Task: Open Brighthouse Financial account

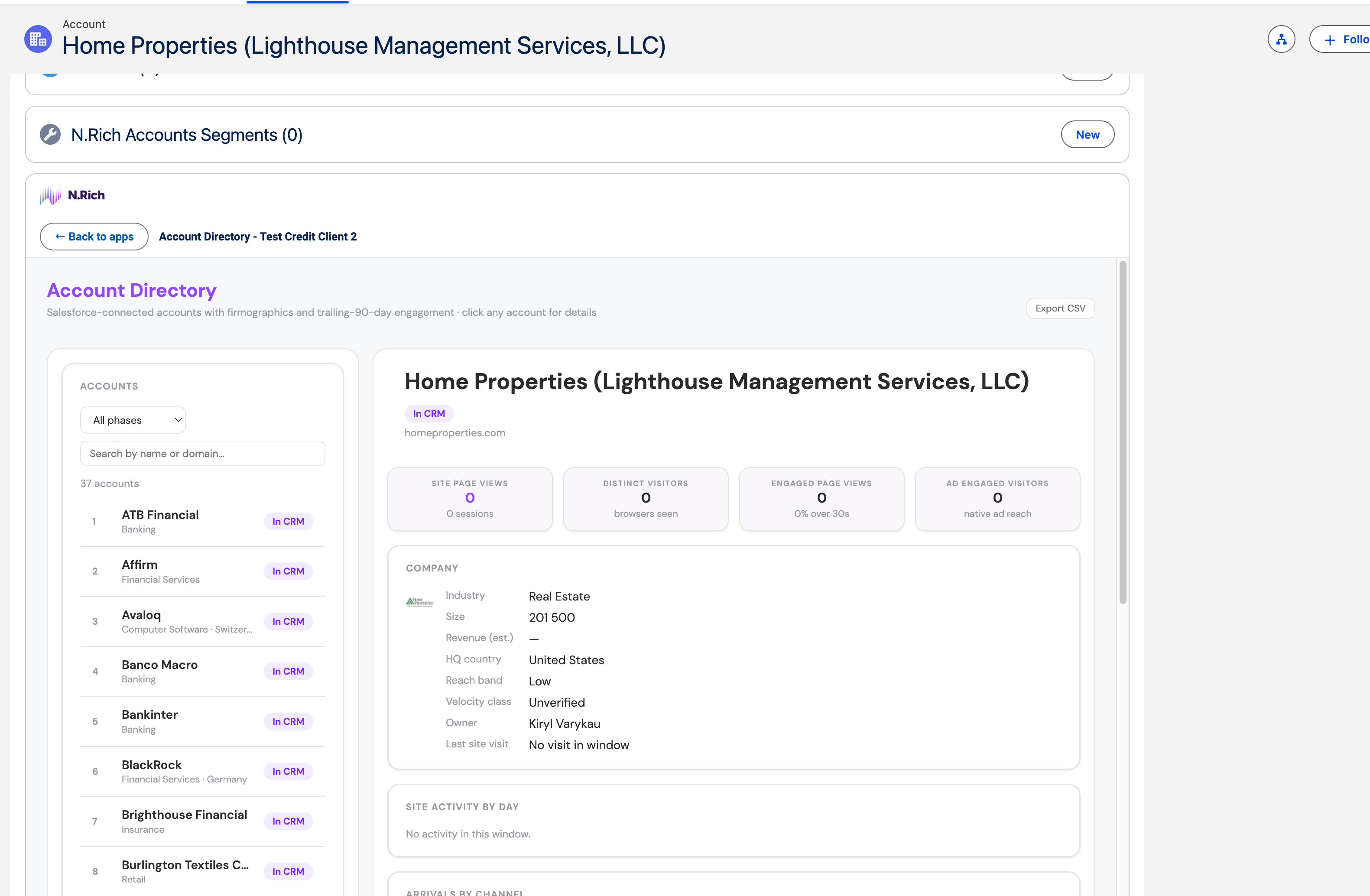Action: click(203, 821)
